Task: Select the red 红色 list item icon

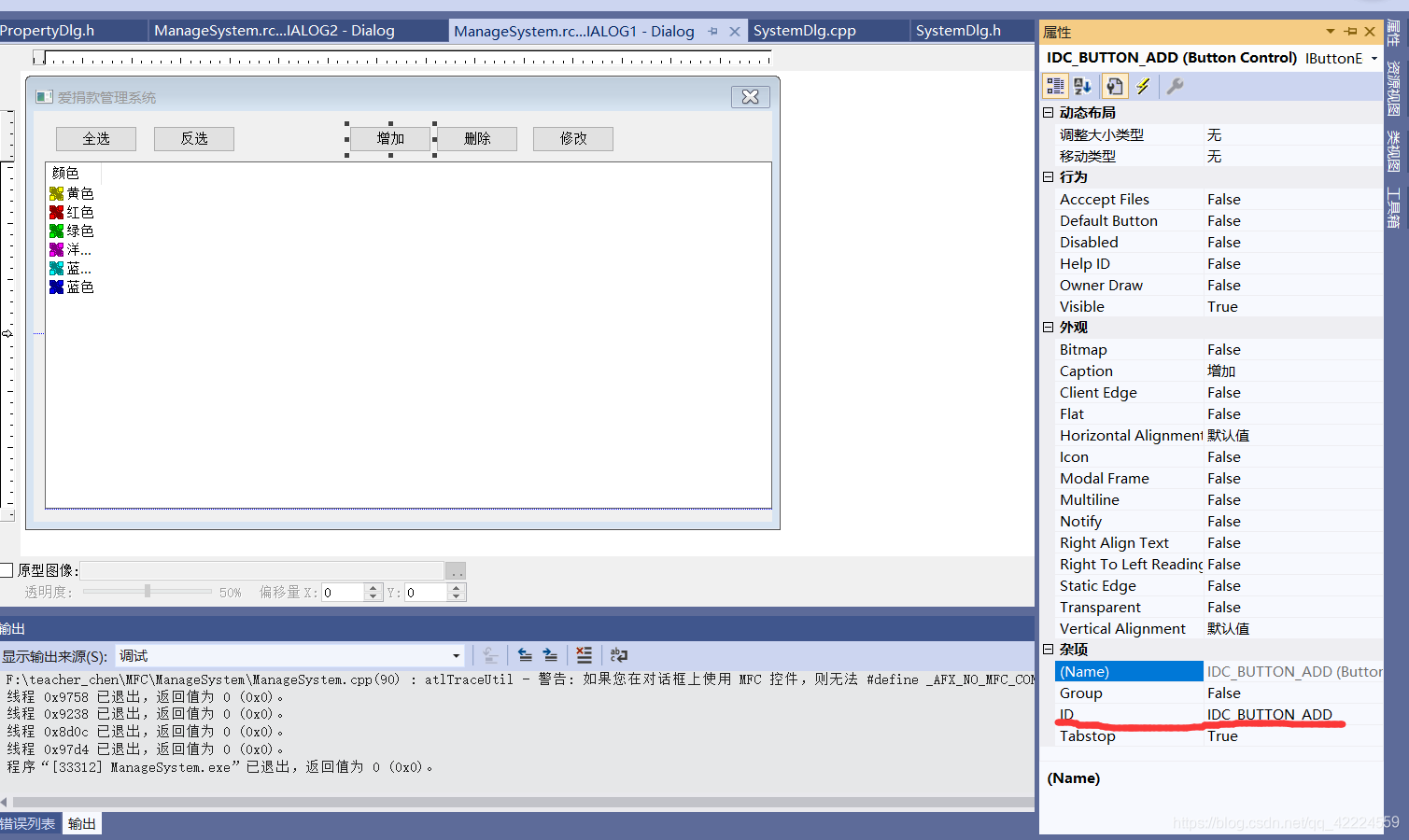Action: pyautogui.click(x=56, y=212)
